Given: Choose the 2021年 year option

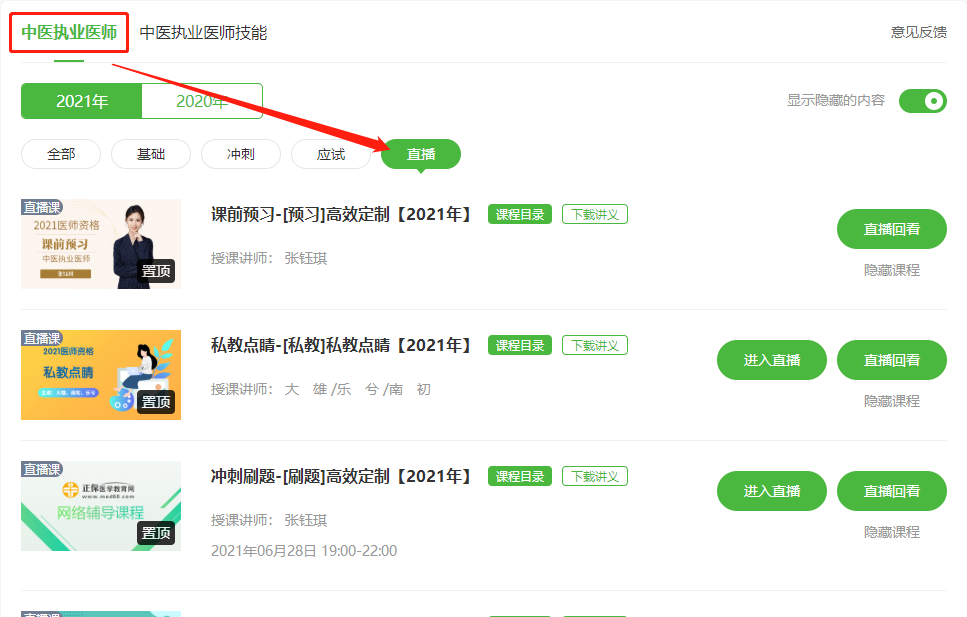Looking at the screenshot, I should click(81, 101).
